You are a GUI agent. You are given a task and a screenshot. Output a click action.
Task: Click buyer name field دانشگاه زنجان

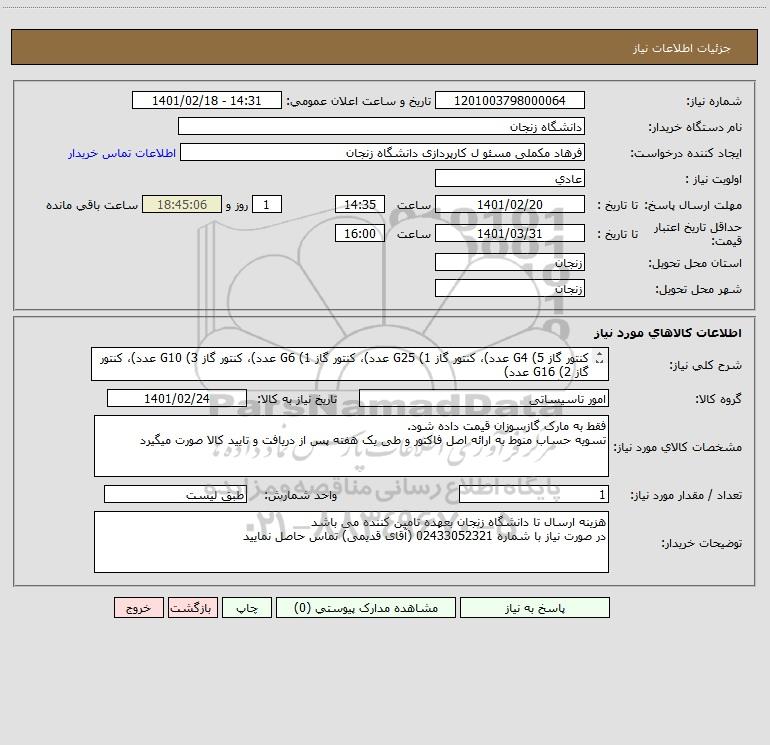tap(381, 126)
